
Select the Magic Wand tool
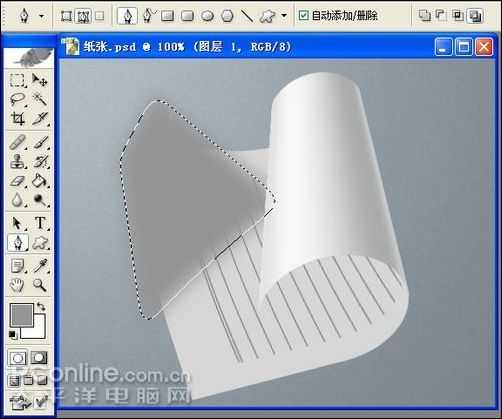[x=40, y=99]
